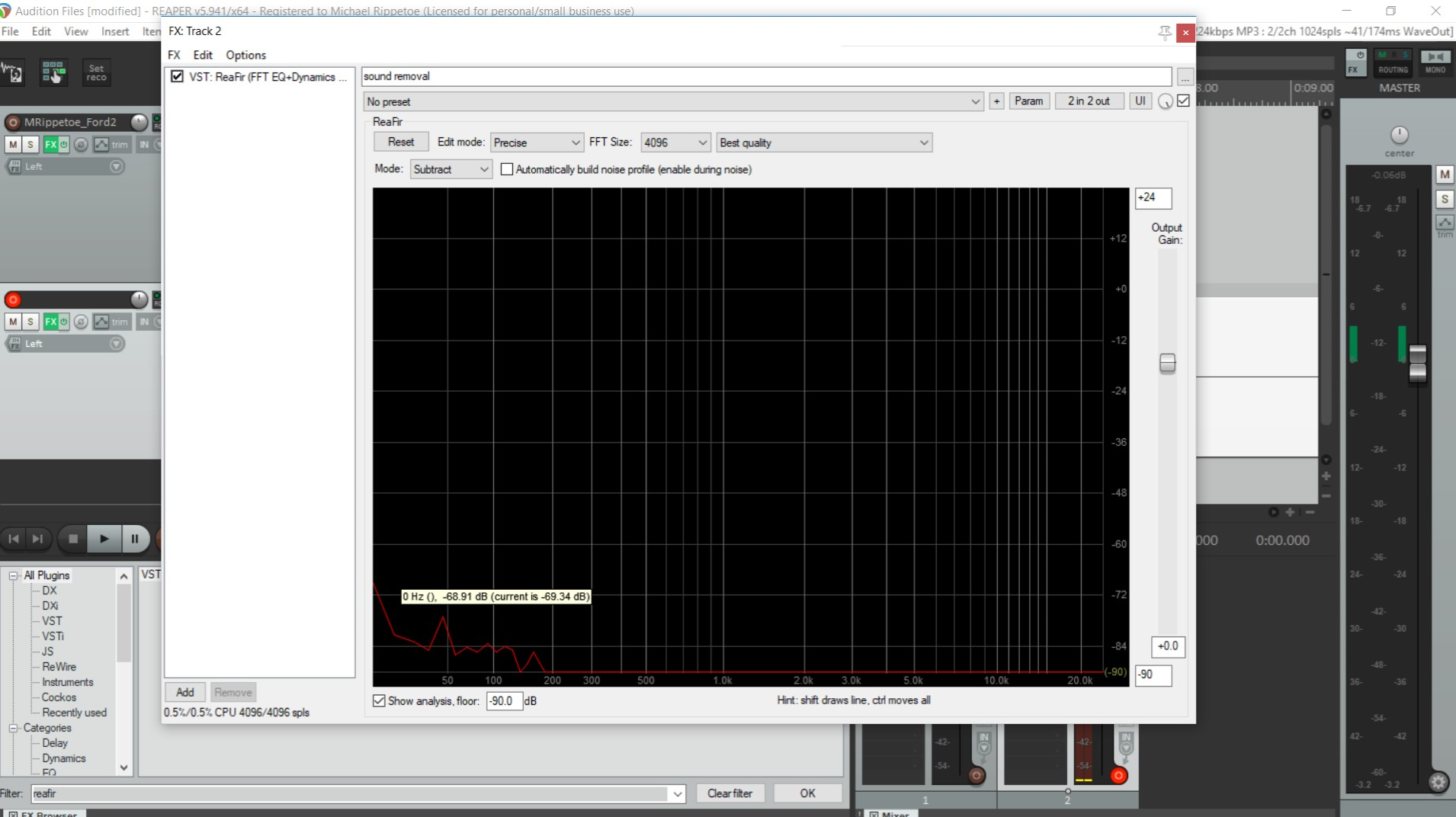1456x817 pixels.
Task: Click the master track Mute button
Action: coord(1445,175)
